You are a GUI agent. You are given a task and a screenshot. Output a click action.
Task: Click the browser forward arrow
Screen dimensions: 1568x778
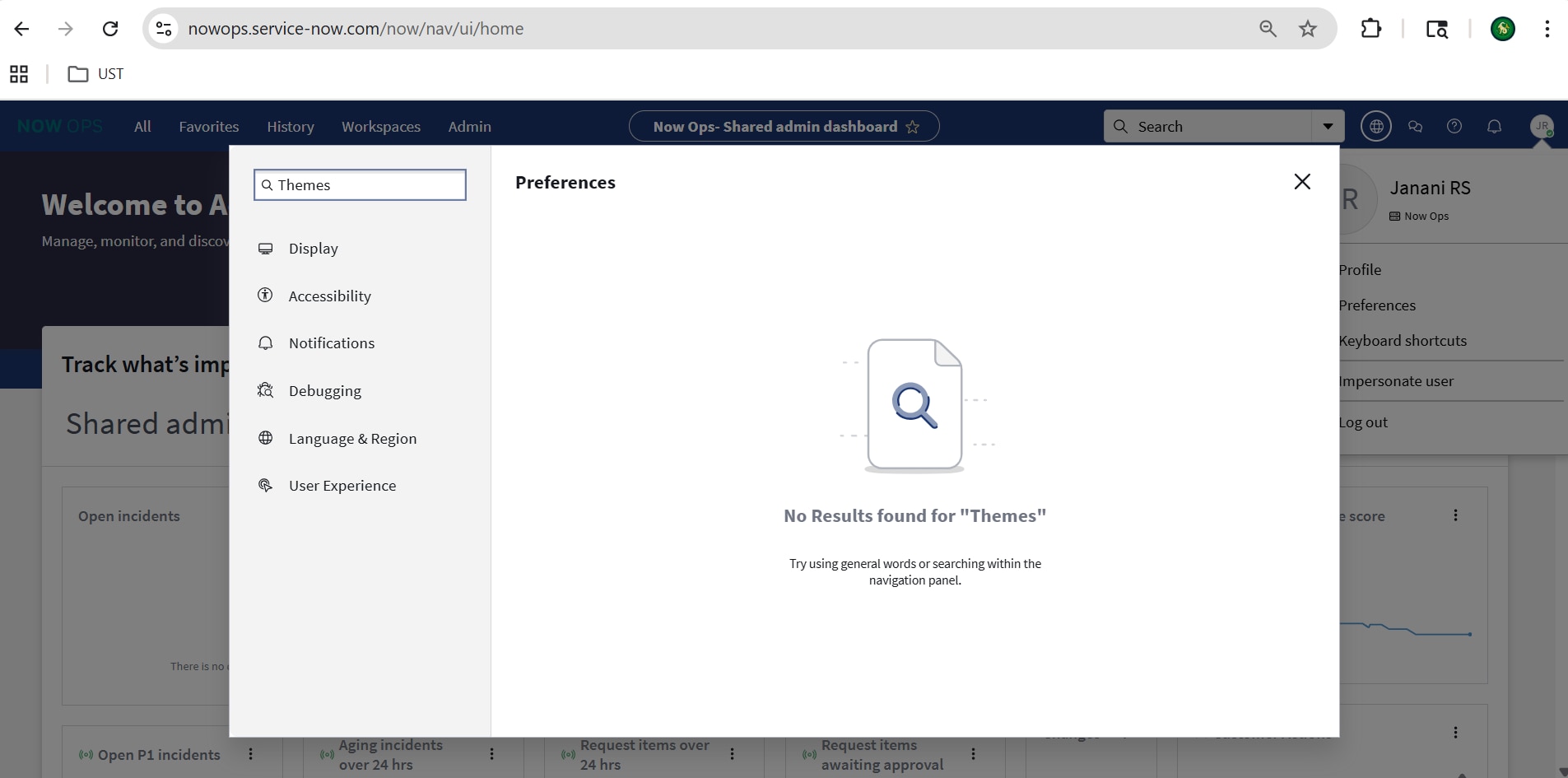click(x=66, y=29)
